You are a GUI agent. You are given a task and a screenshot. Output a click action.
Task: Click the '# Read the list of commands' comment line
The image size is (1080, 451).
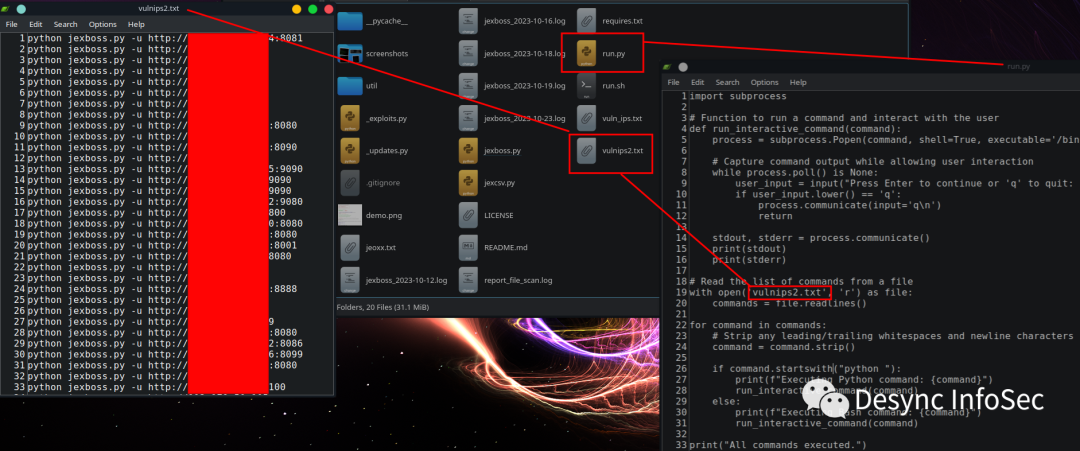click(x=801, y=281)
